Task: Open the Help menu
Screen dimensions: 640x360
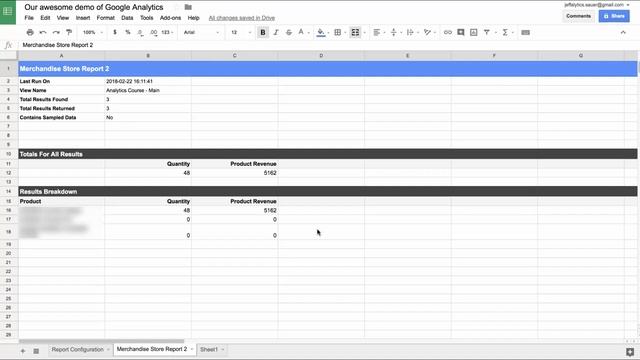Action: pos(193,18)
